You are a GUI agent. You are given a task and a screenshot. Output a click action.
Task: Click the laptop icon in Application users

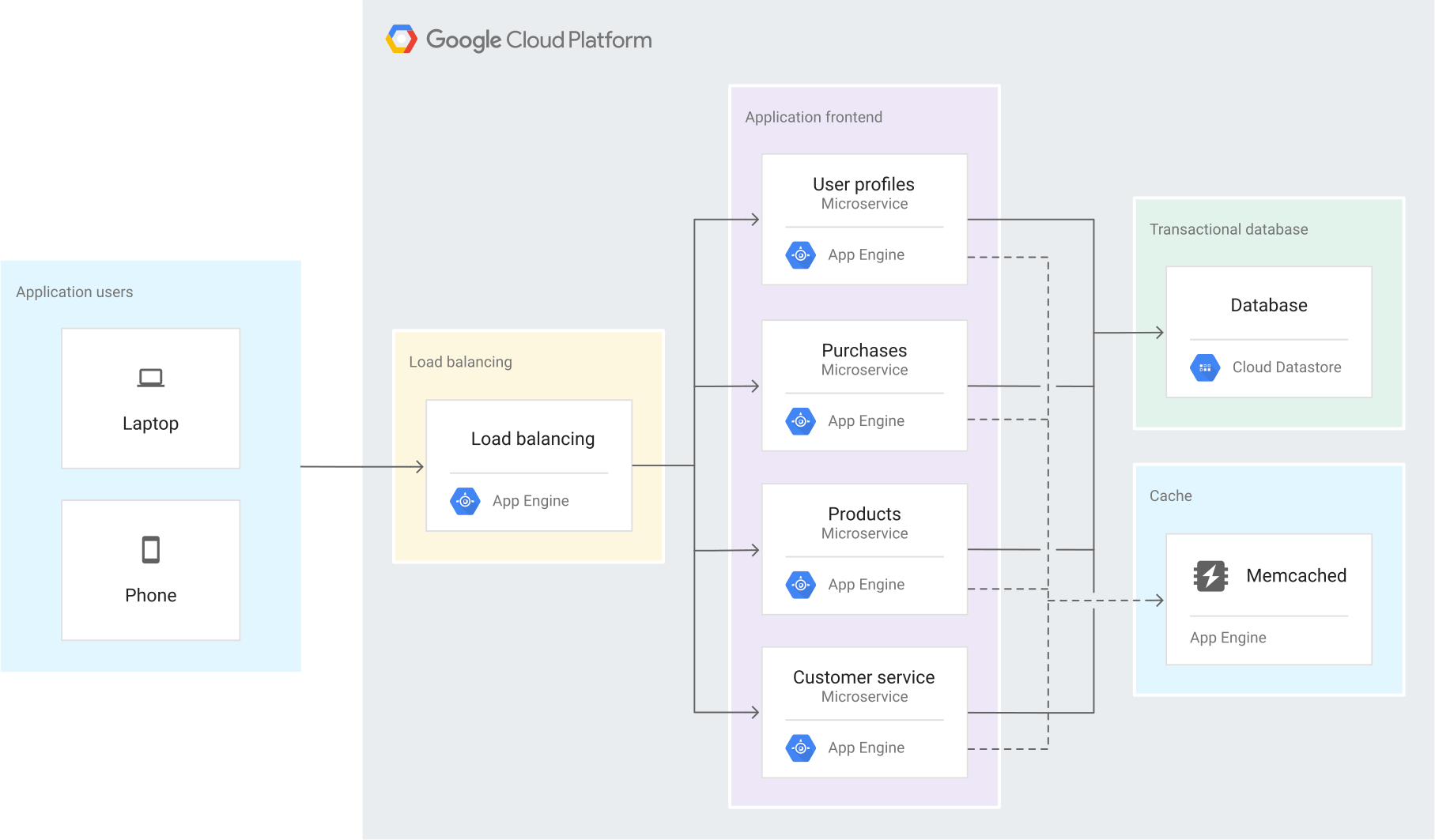(x=150, y=378)
